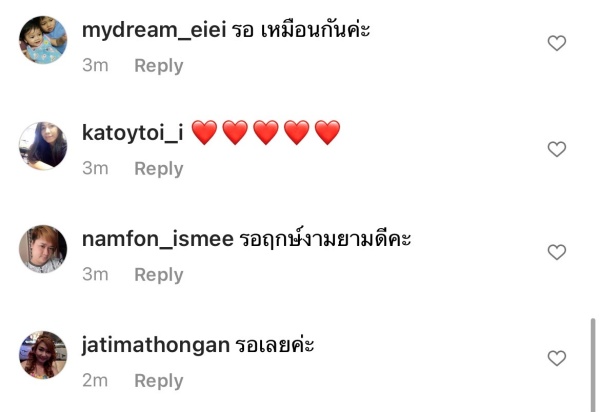
Task: Open mydream_eiei's profile picture
Action: coord(43,40)
